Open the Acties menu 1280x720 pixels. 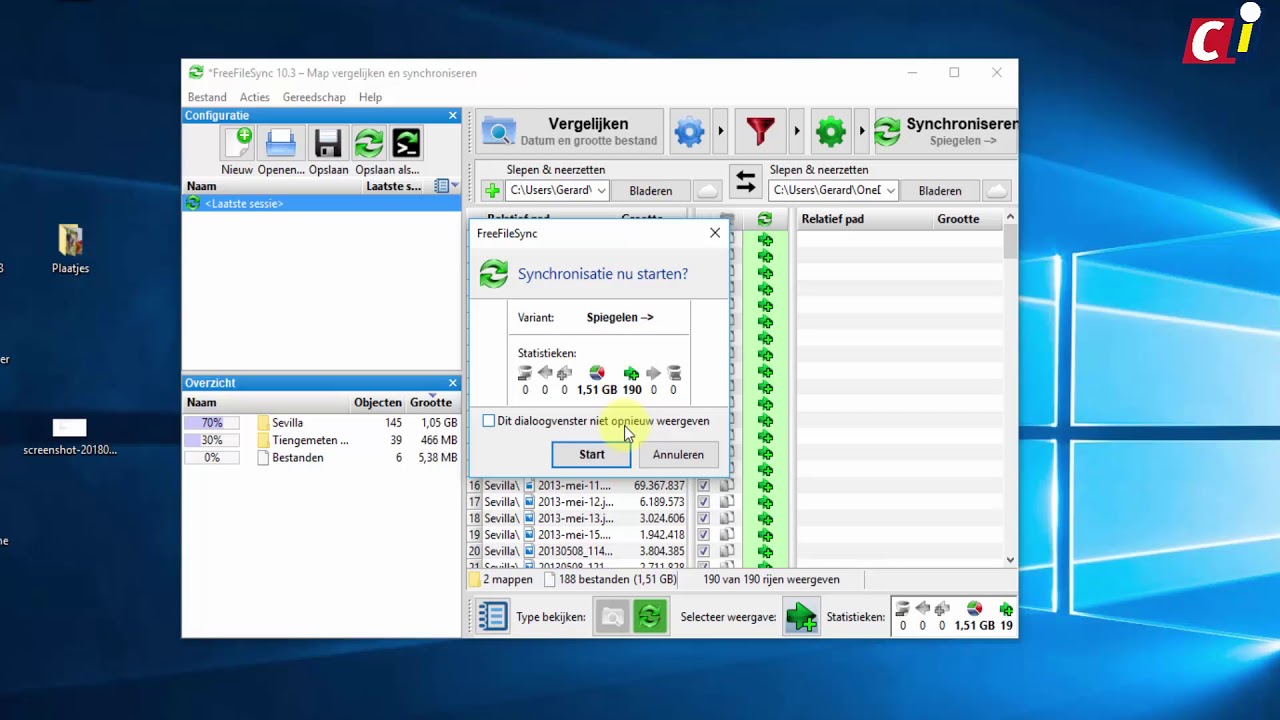coord(255,97)
